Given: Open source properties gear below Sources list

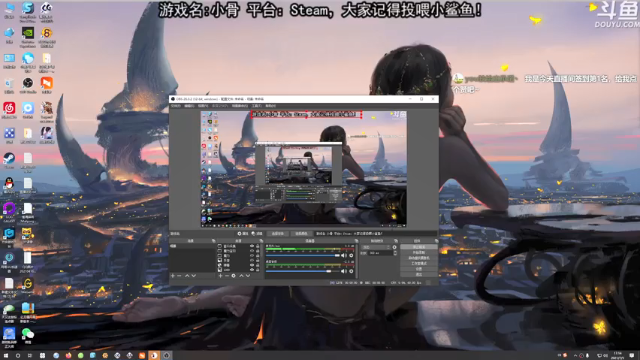Looking at the screenshot, I should pyautogui.click(x=233, y=276).
